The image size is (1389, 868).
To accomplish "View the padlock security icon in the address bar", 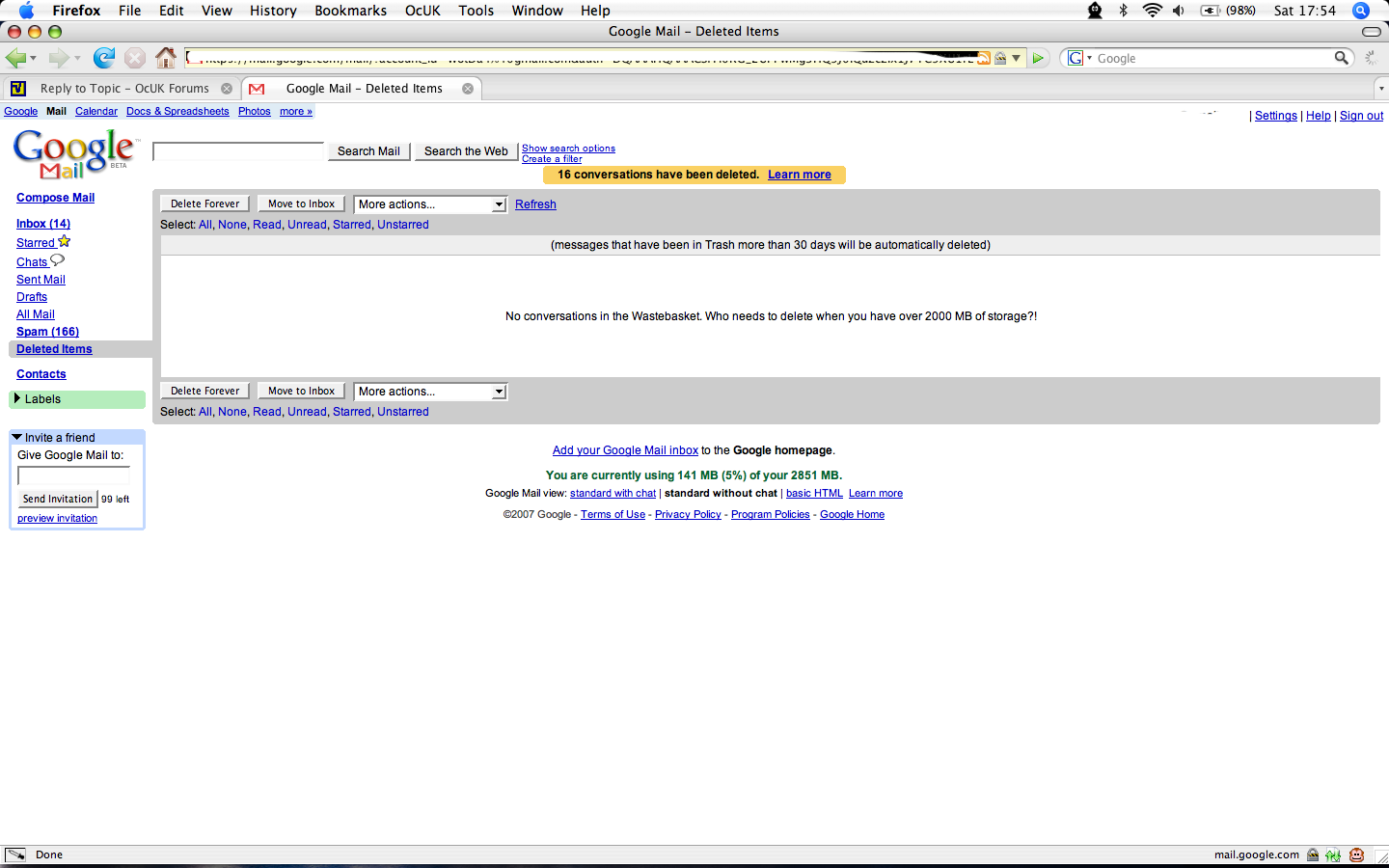I will 1000,58.
